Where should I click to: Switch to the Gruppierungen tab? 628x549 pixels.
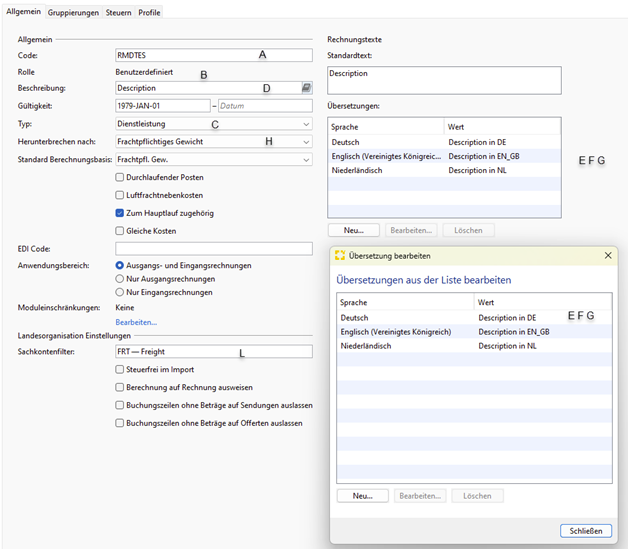click(x=74, y=12)
